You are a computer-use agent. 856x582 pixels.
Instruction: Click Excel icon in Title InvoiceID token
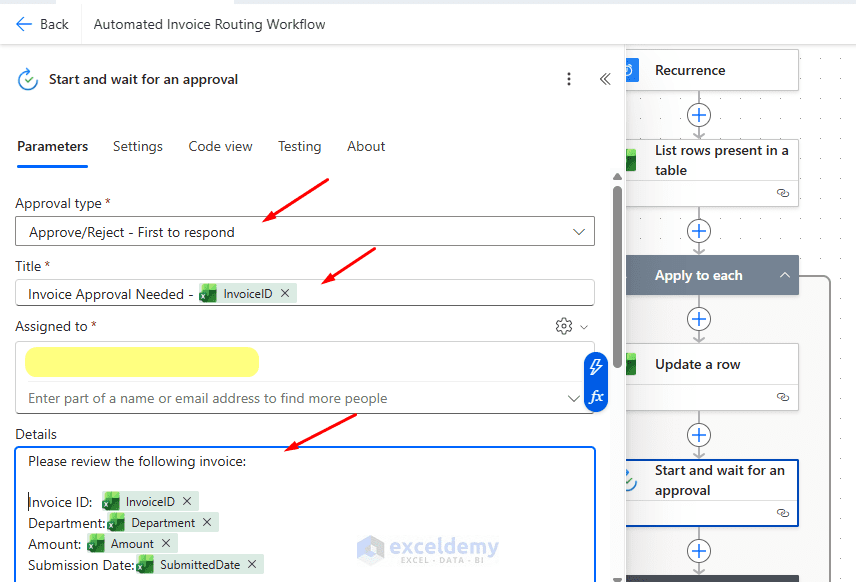(x=208, y=293)
